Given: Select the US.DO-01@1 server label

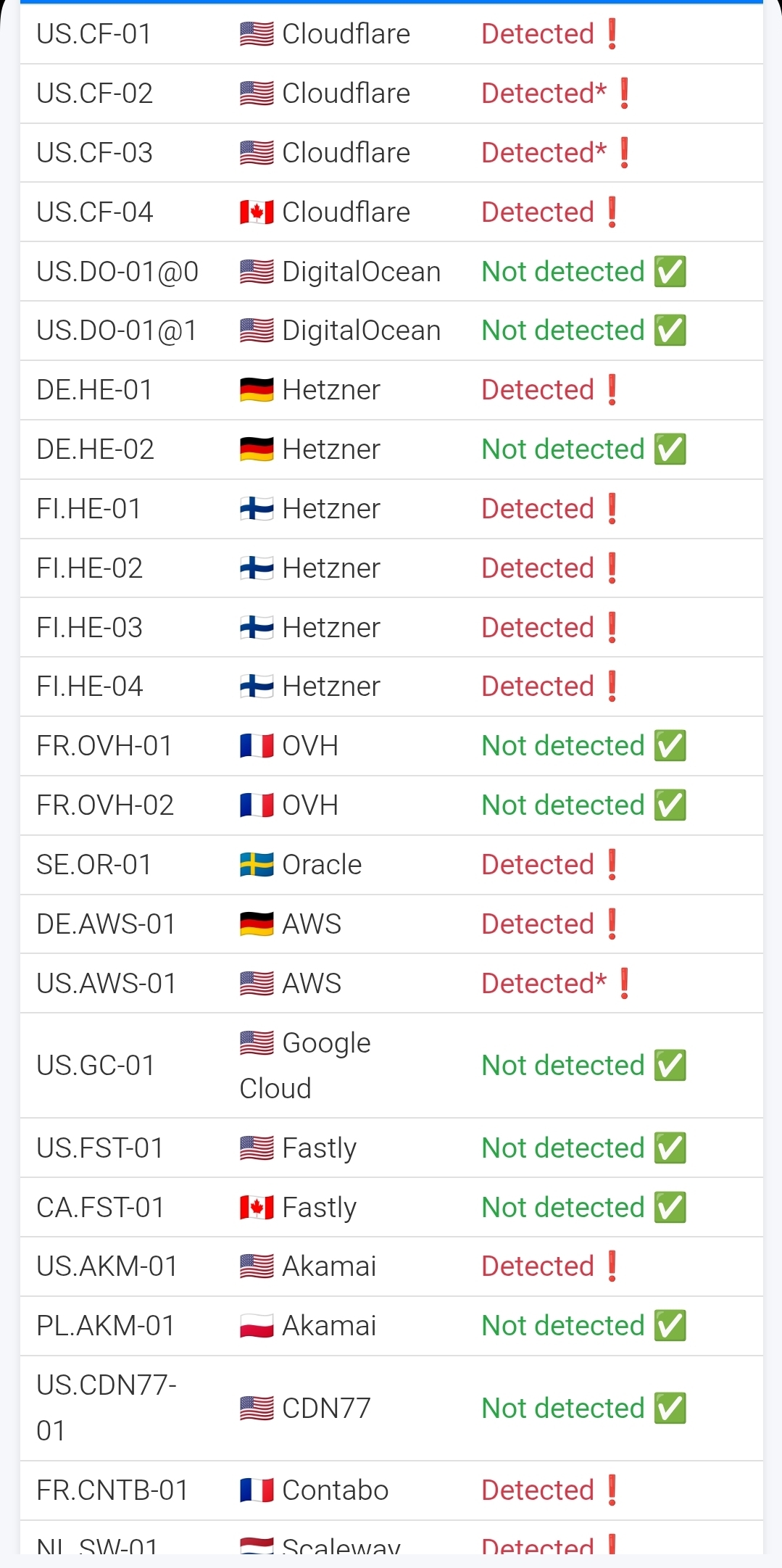Looking at the screenshot, I should click(117, 331).
